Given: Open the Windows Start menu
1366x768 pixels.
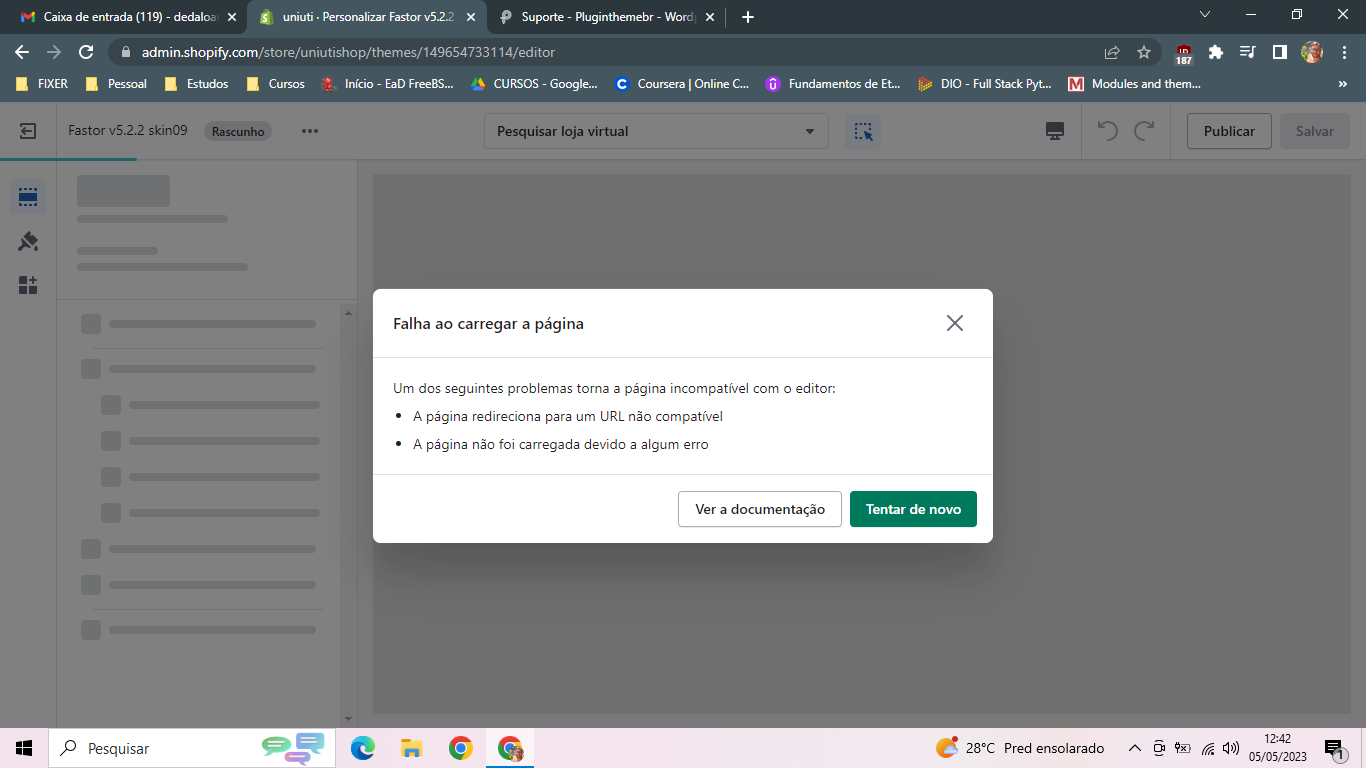Looking at the screenshot, I should point(24,748).
